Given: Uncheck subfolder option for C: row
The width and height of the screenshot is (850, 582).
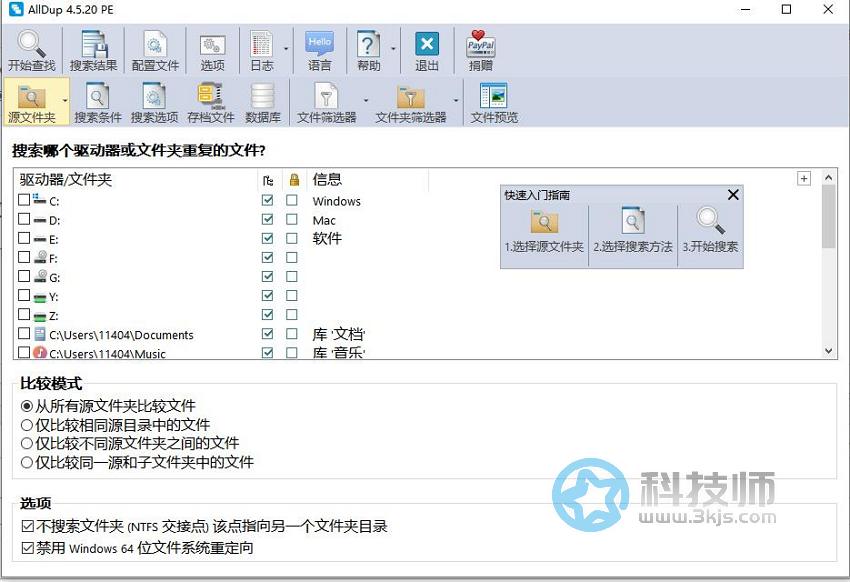Looking at the screenshot, I should click(267, 200).
